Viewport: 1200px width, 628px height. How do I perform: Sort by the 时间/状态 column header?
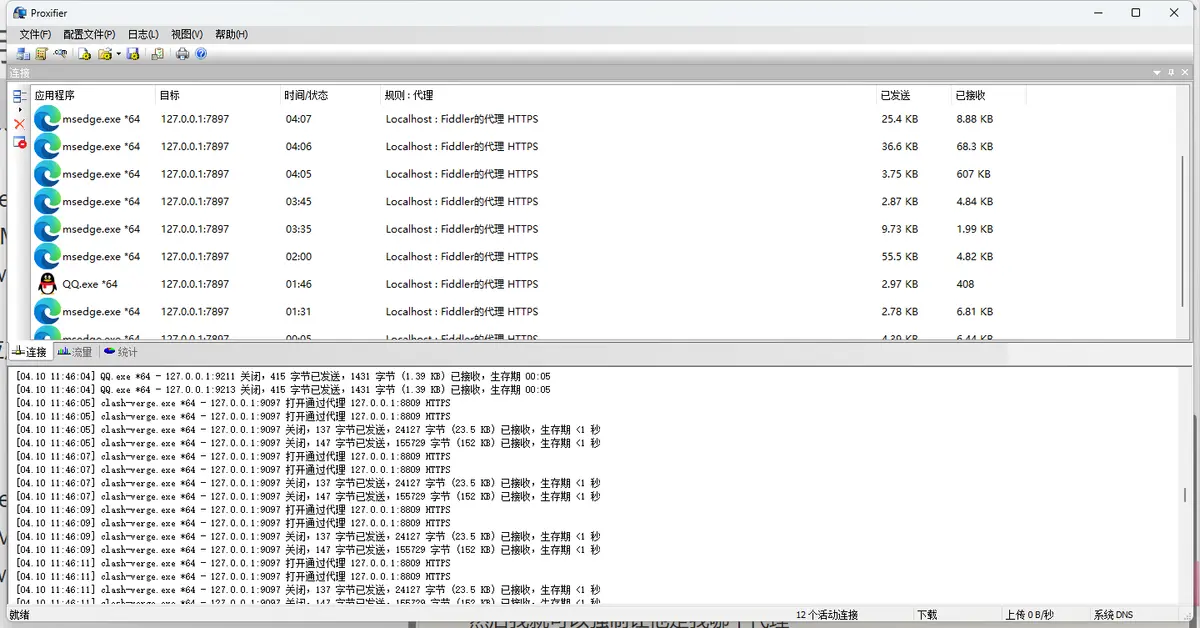(331, 95)
